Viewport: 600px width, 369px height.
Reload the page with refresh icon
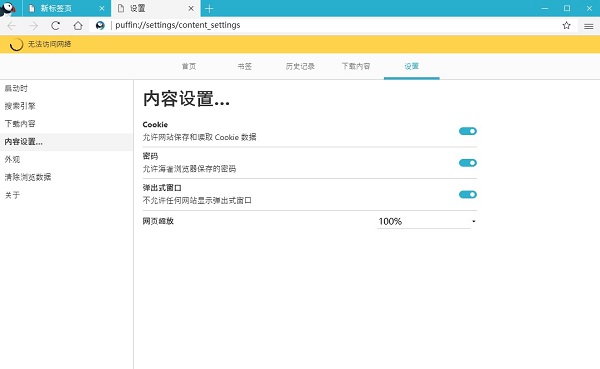point(55,26)
